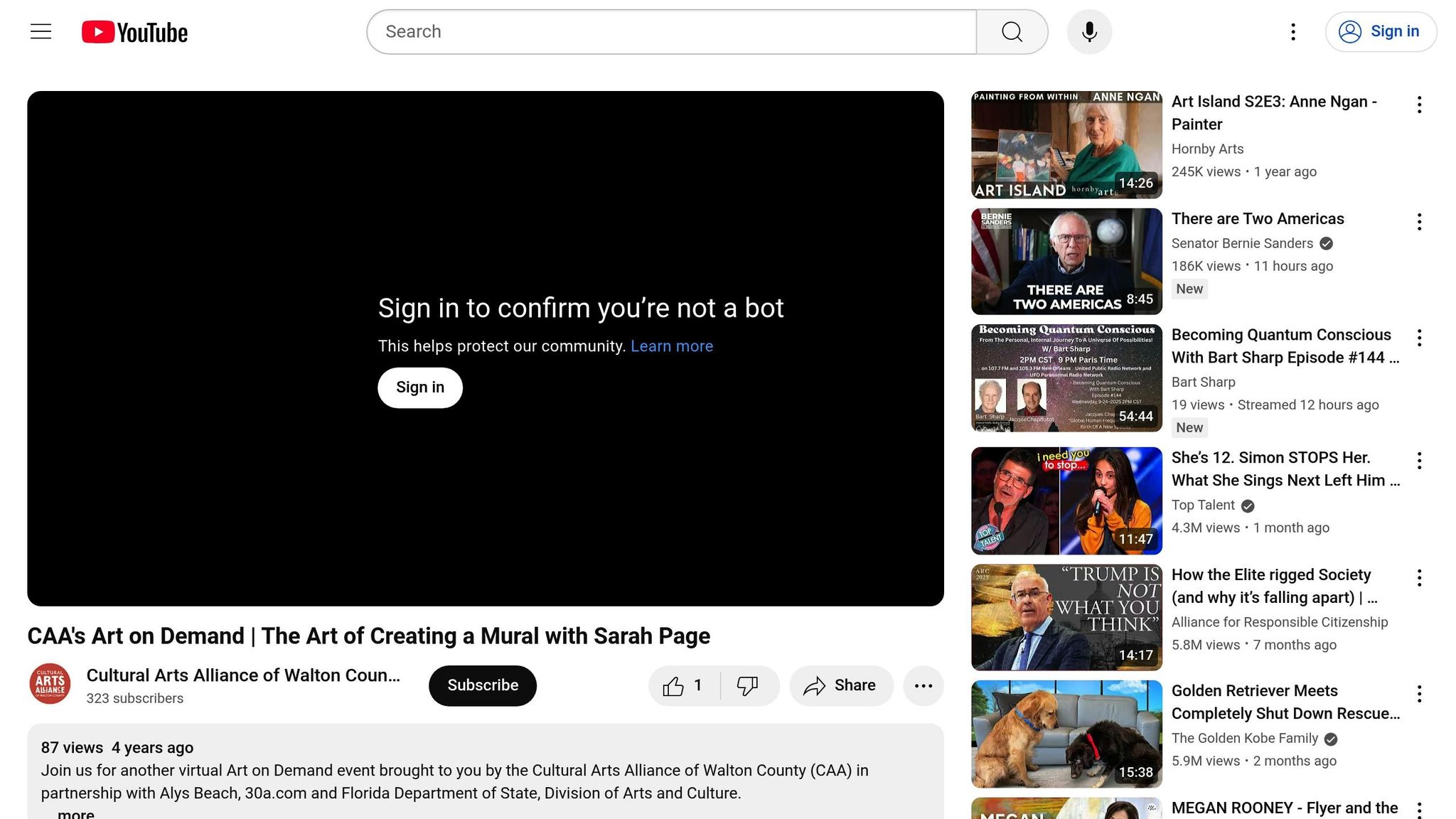The width and height of the screenshot is (1456, 819).
Task: Open Golden Retriever Meets Completely Shut Down title
Action: click(x=1285, y=702)
